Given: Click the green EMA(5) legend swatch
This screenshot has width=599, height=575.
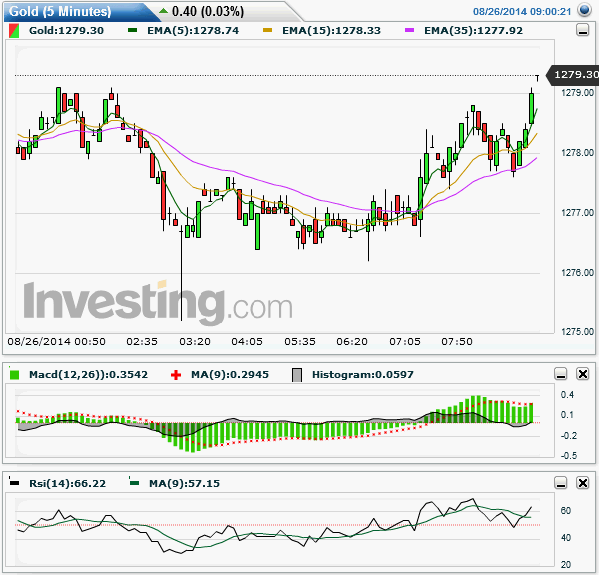Looking at the screenshot, I should click(x=133, y=30).
